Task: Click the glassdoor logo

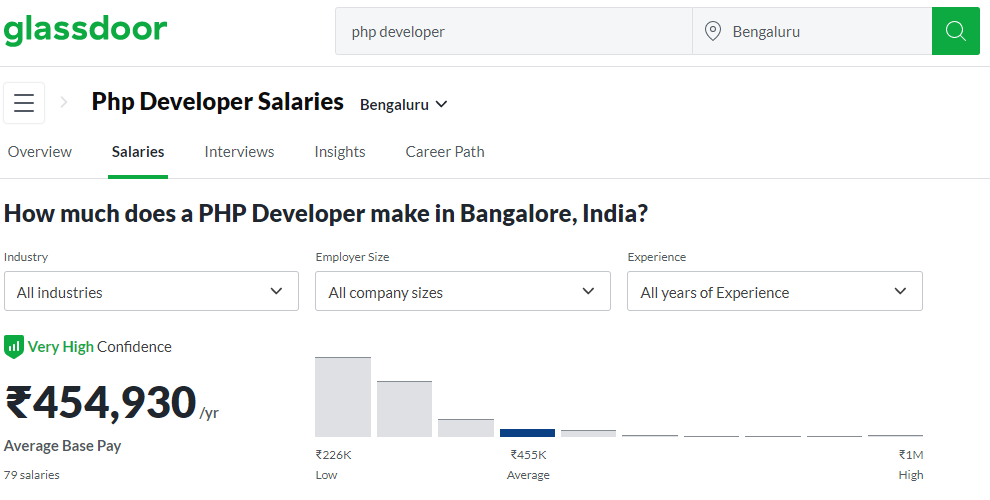Action: 85,30
